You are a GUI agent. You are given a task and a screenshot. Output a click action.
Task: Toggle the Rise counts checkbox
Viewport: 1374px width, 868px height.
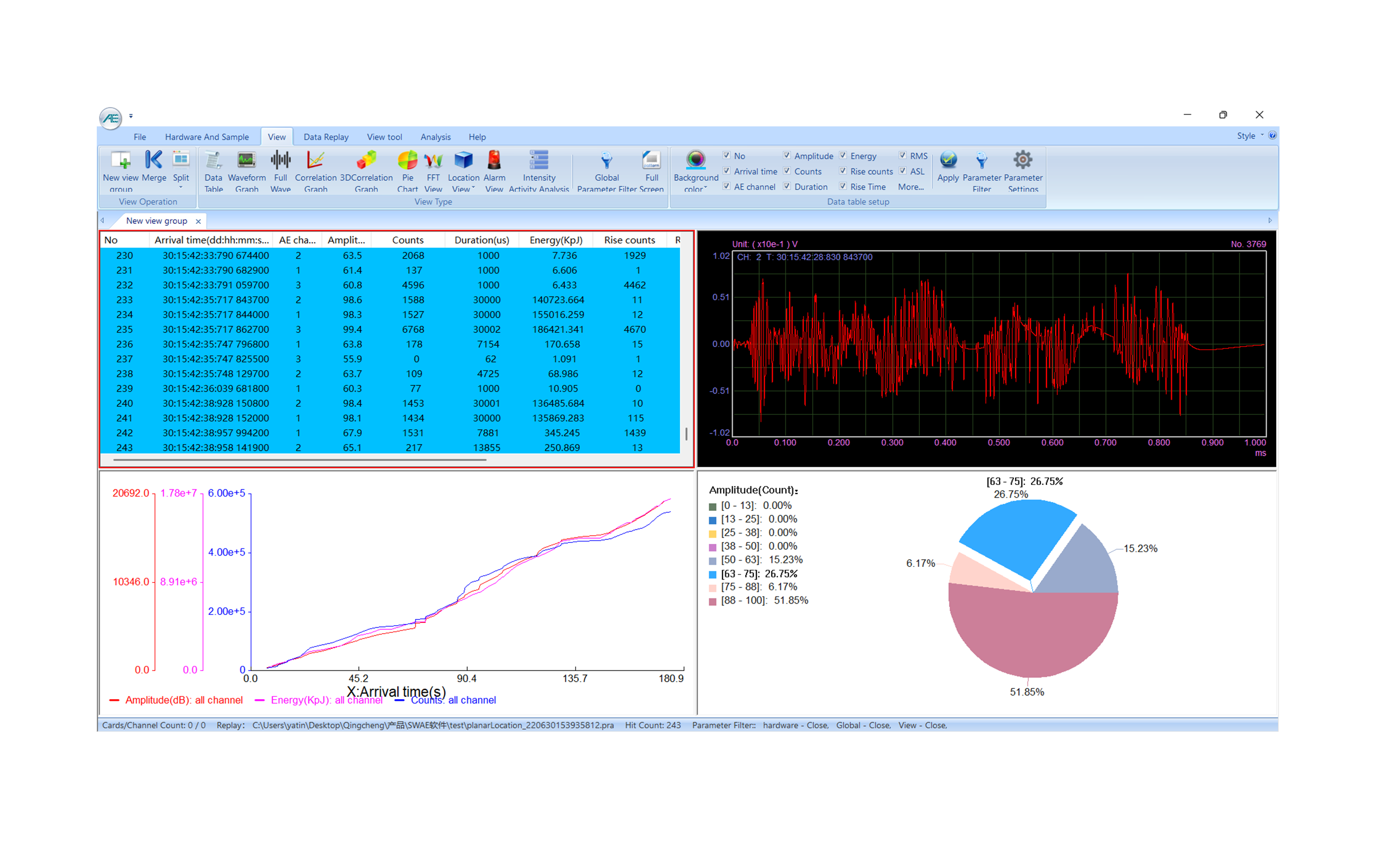click(843, 171)
